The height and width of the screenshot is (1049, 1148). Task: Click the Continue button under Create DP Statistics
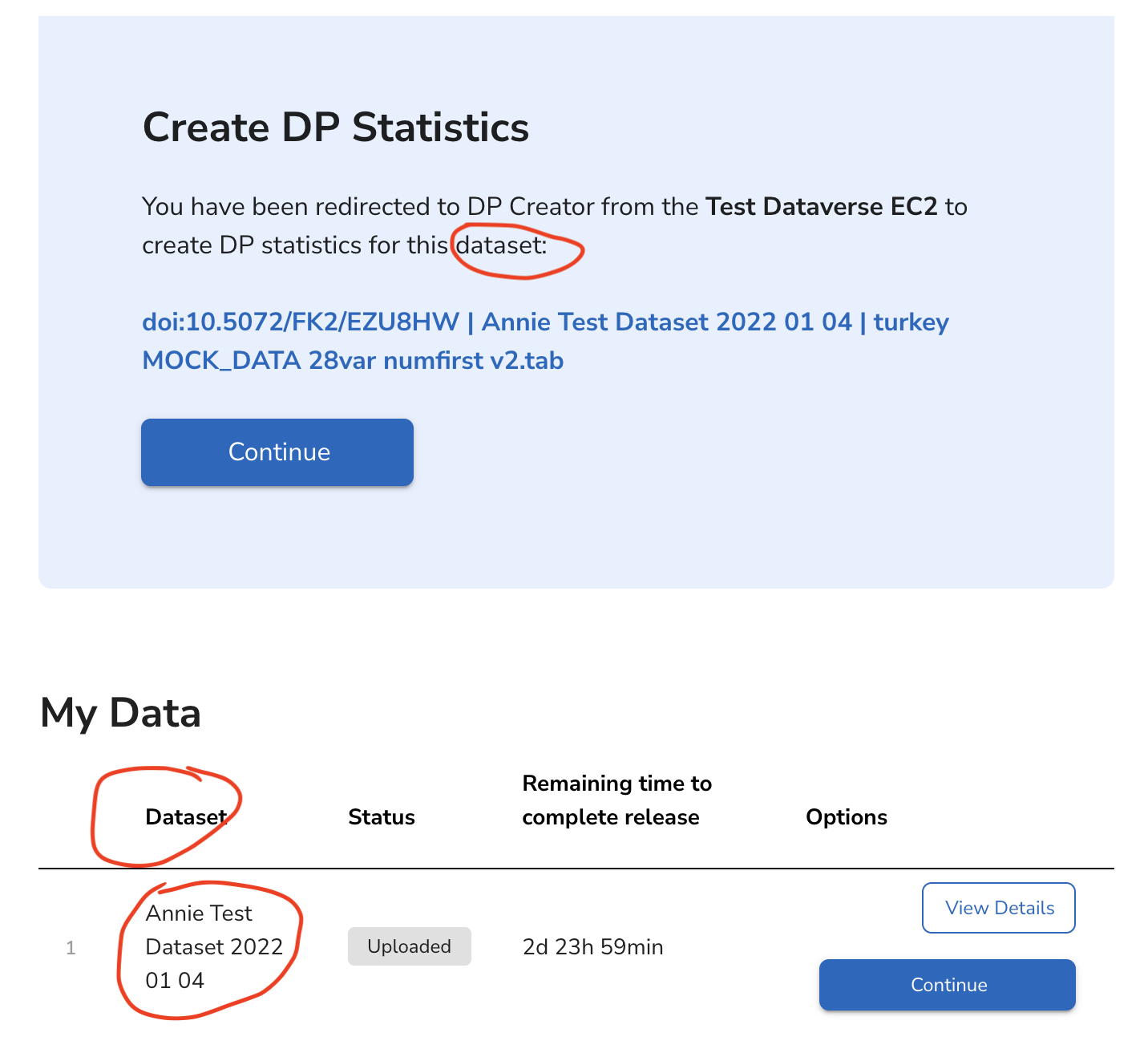[x=277, y=452]
